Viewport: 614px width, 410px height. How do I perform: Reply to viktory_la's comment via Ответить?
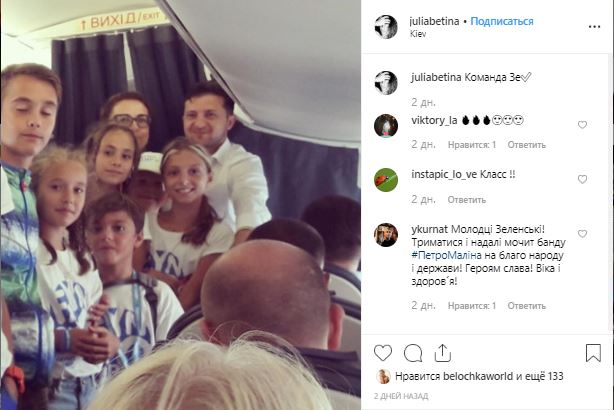pyautogui.click(x=527, y=145)
